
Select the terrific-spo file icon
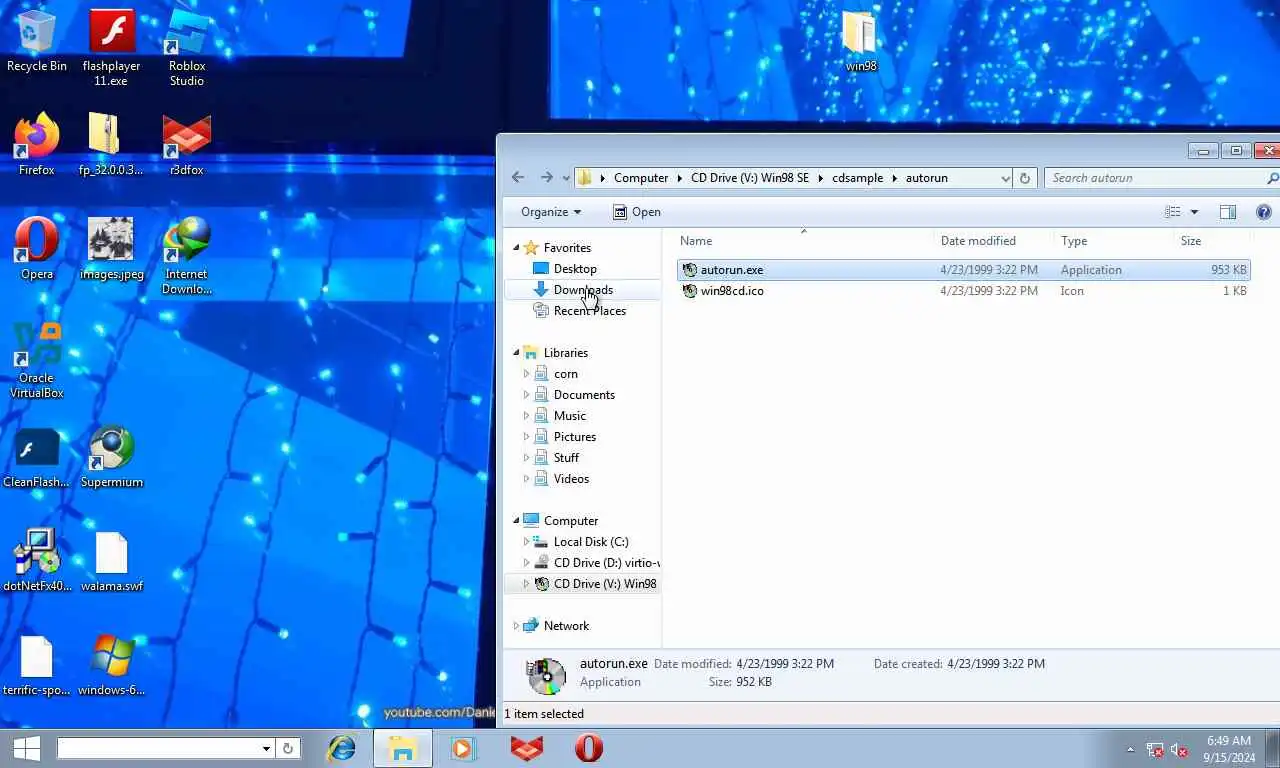point(36,664)
